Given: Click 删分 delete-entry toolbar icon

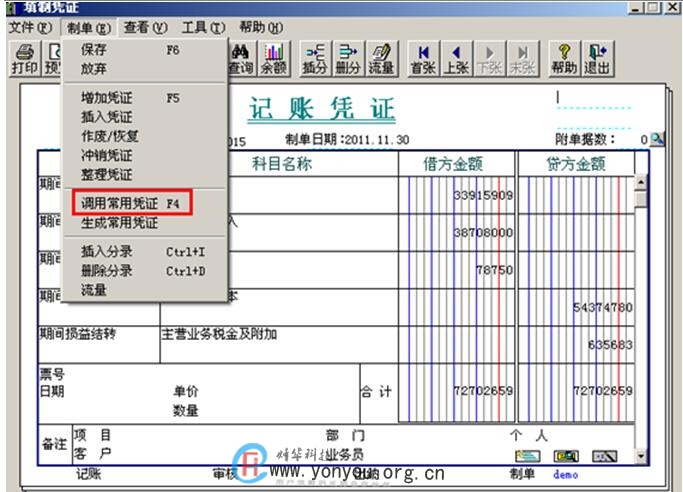Looking at the screenshot, I should tap(348, 59).
